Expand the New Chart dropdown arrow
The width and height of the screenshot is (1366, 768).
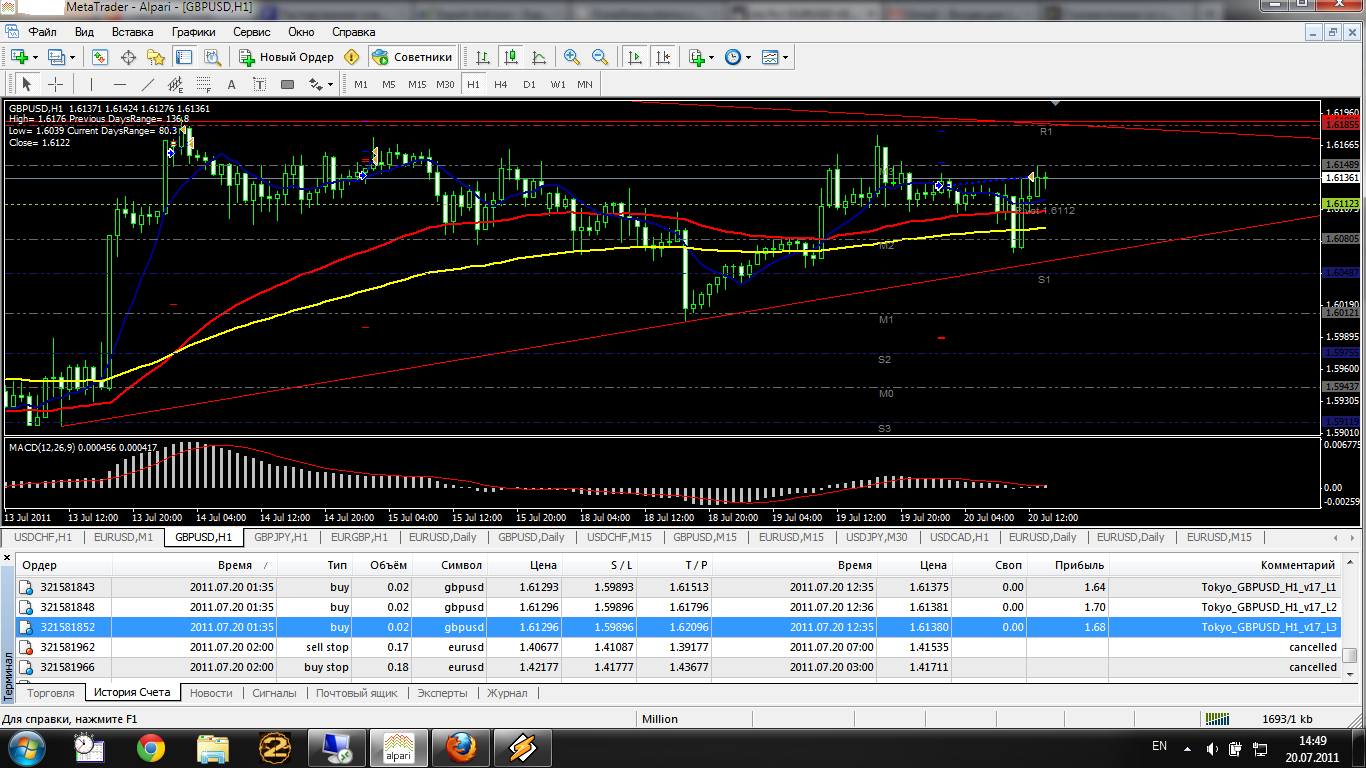click(35, 57)
